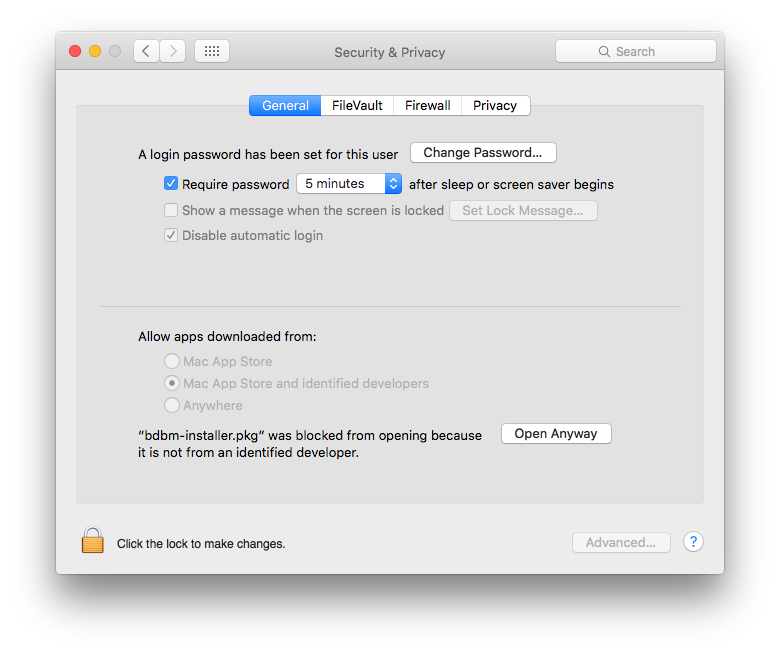Close the Security & Privacy window
Image resolution: width=780 pixels, height=654 pixels.
click(x=75, y=51)
